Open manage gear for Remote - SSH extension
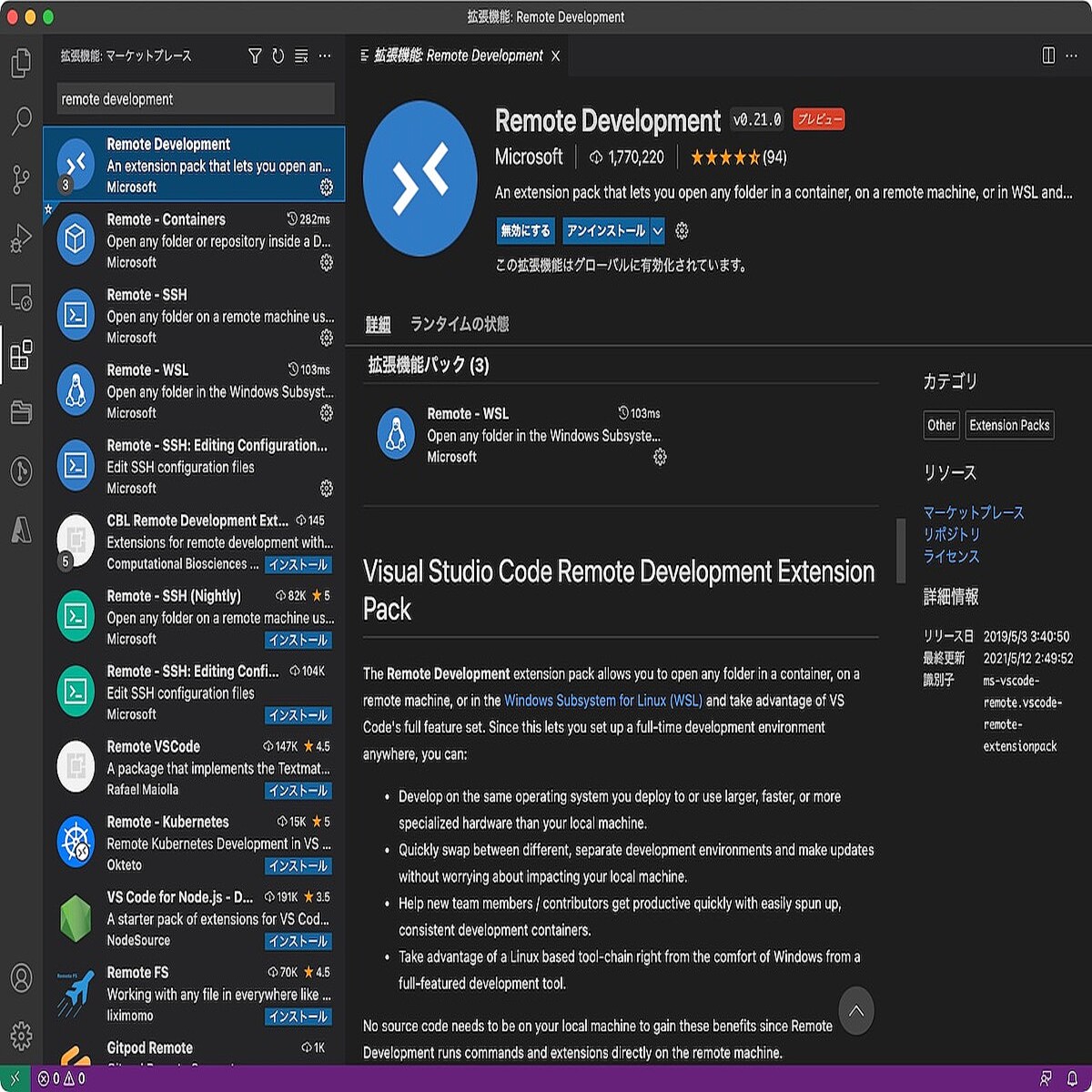 click(x=325, y=339)
